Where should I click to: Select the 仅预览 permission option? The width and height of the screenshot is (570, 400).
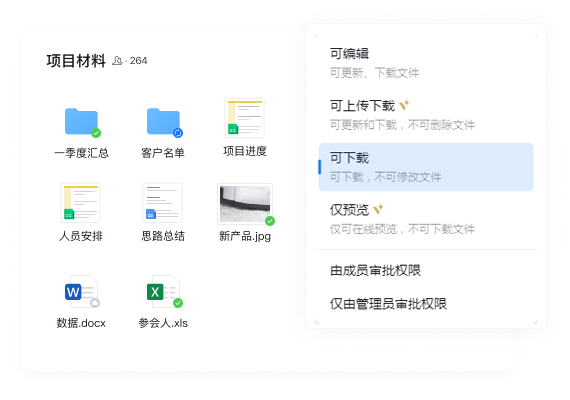click(426, 219)
